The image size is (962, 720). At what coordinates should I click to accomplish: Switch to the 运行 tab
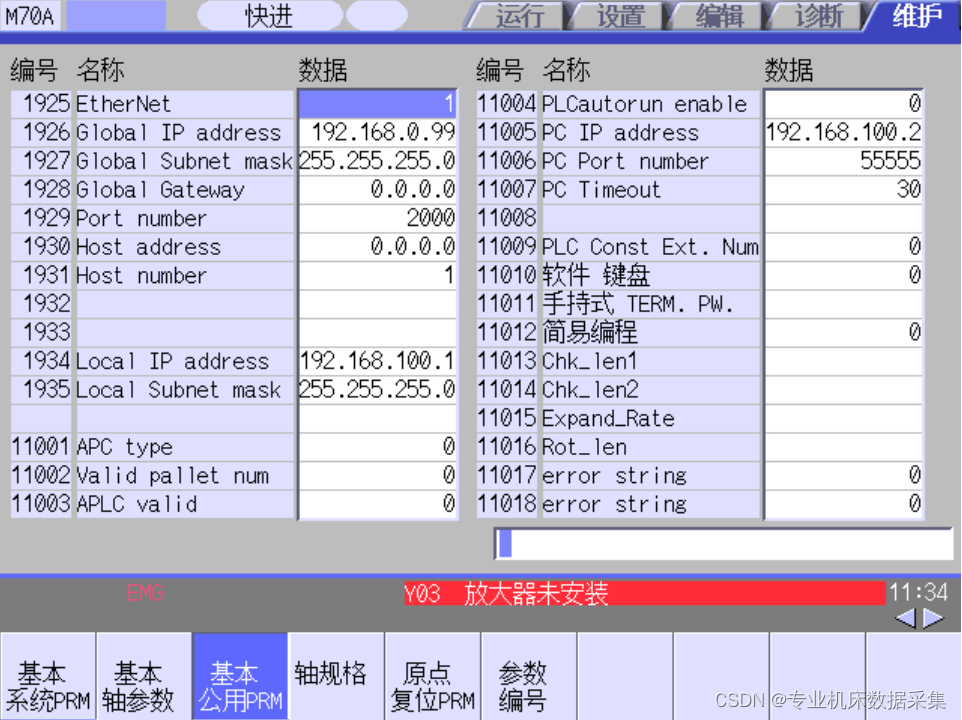coord(519,17)
